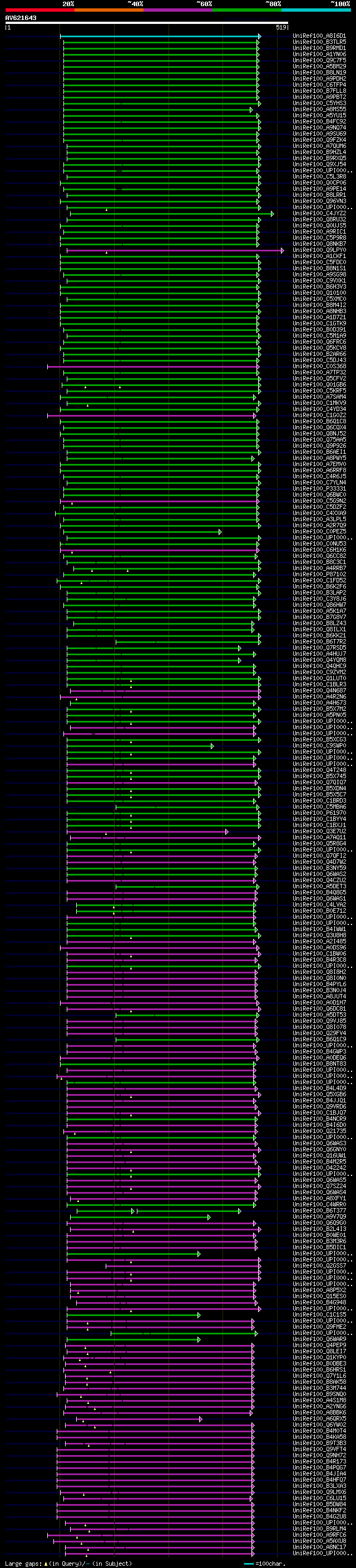The image size is (356, 1568).
Task: Open hit UniRef100_B3TLR5
Action: tap(319, 42)
